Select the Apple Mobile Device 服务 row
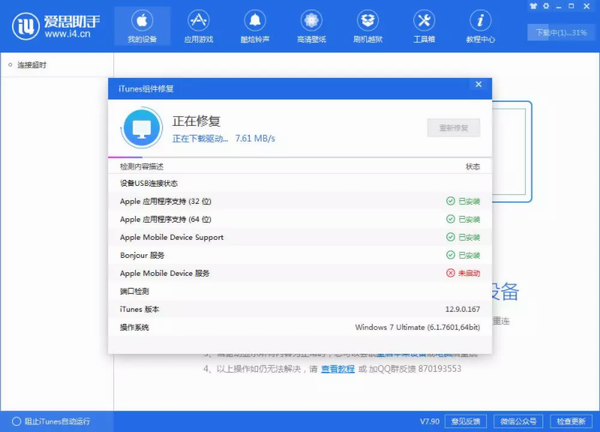Screen dimensions: 600x432 tap(300, 273)
